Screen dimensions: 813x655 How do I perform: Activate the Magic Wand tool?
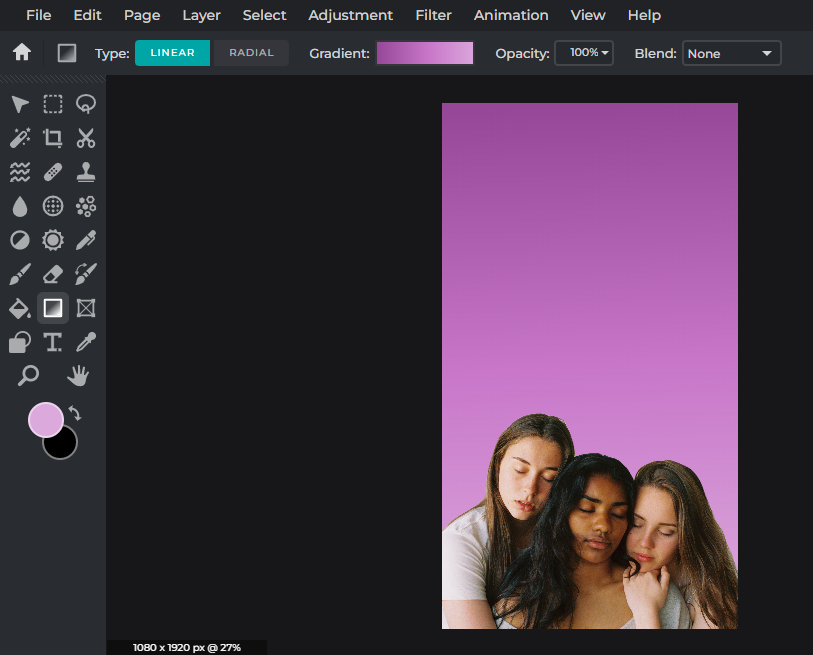pos(19,138)
